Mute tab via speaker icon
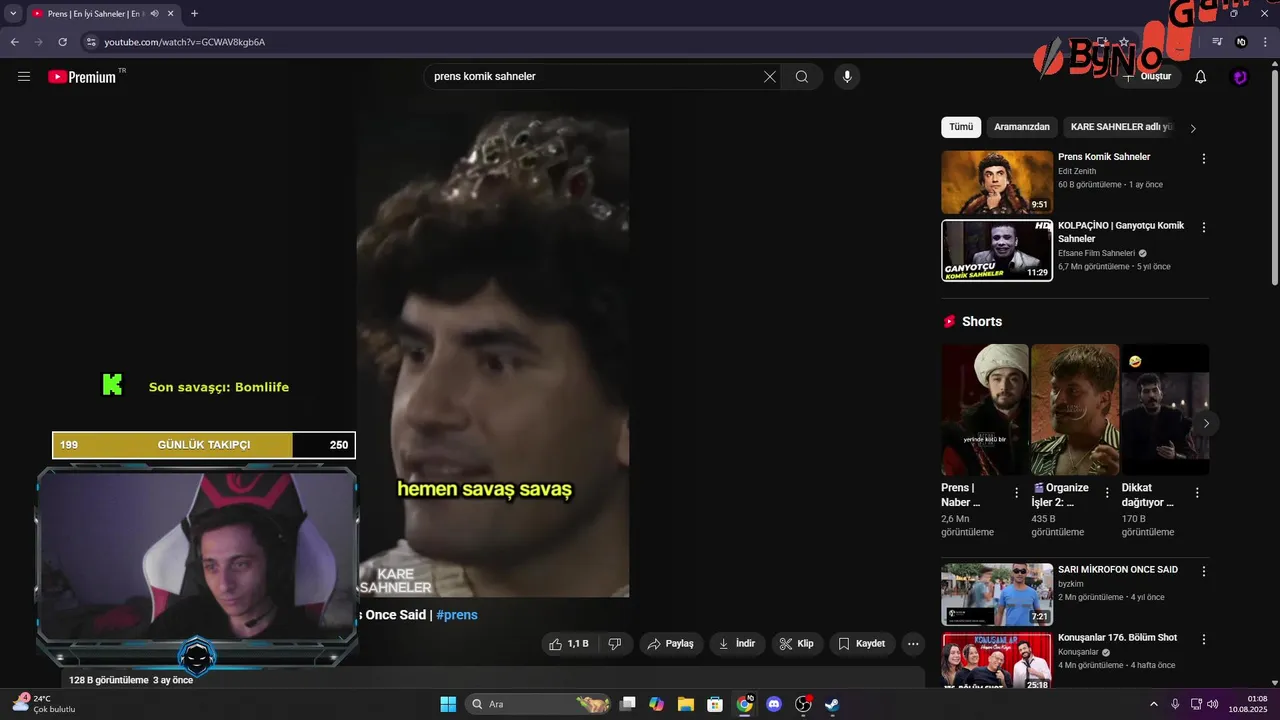The image size is (1280, 720). (x=155, y=14)
